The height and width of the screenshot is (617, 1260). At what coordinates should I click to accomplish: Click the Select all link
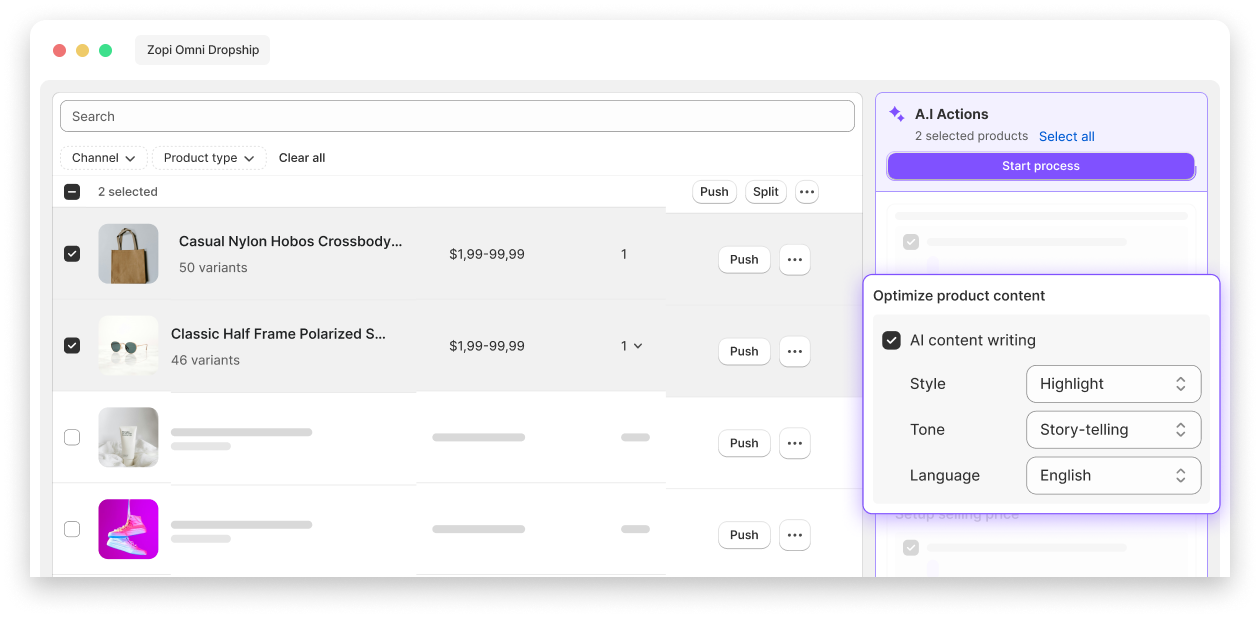[1066, 136]
